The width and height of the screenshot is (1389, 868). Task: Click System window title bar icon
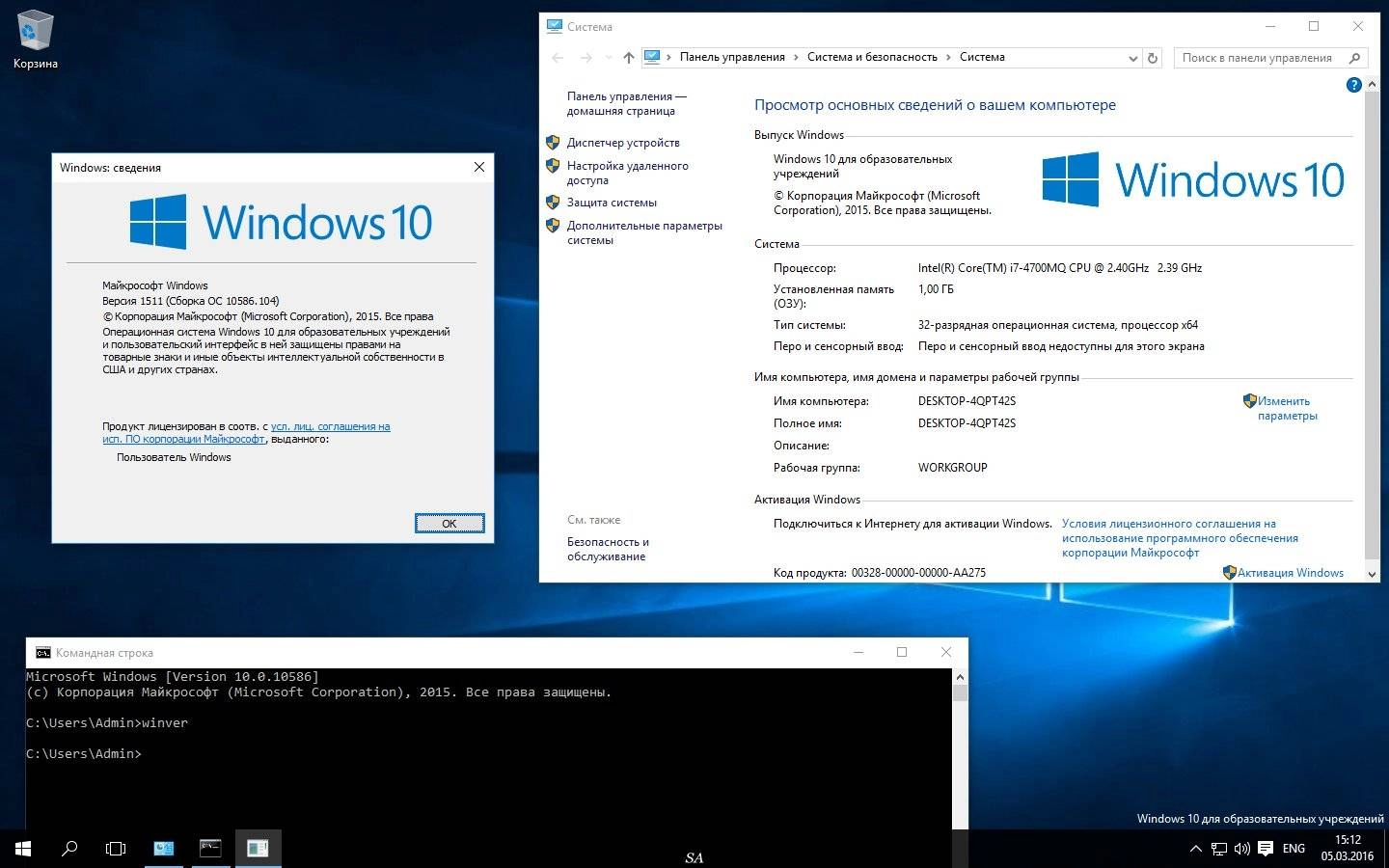click(554, 26)
